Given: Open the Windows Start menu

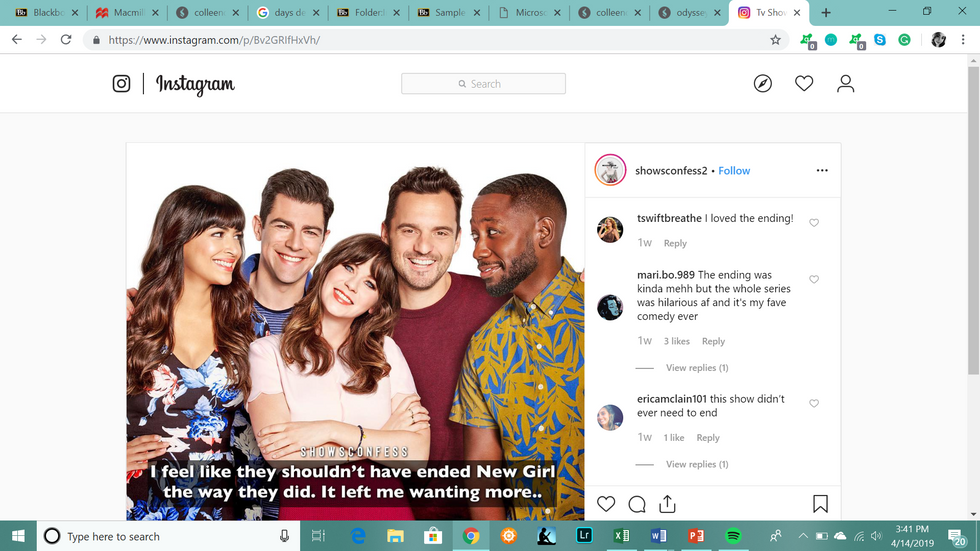Looking at the screenshot, I should (18, 536).
